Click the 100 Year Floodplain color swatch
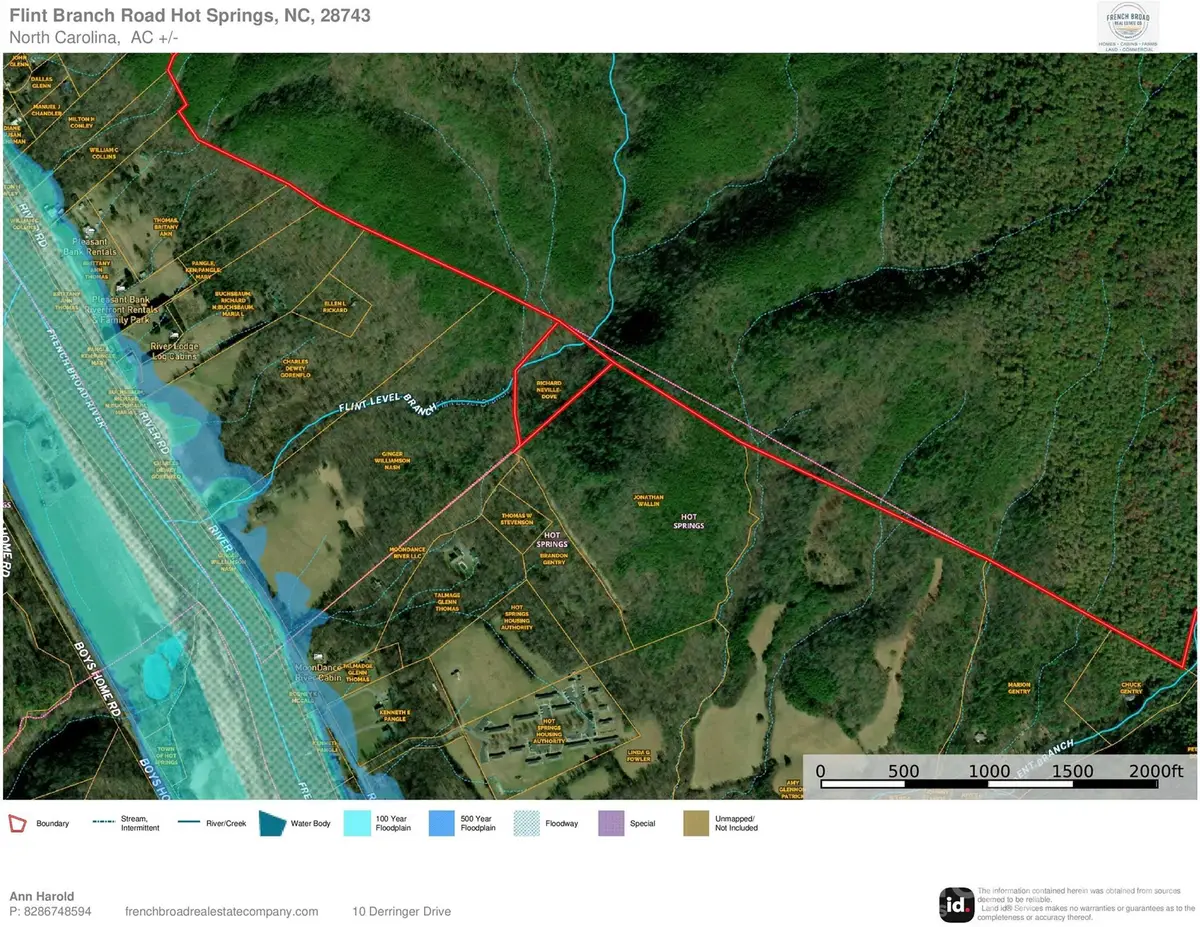Image resolution: width=1200 pixels, height=927 pixels. pos(357,823)
